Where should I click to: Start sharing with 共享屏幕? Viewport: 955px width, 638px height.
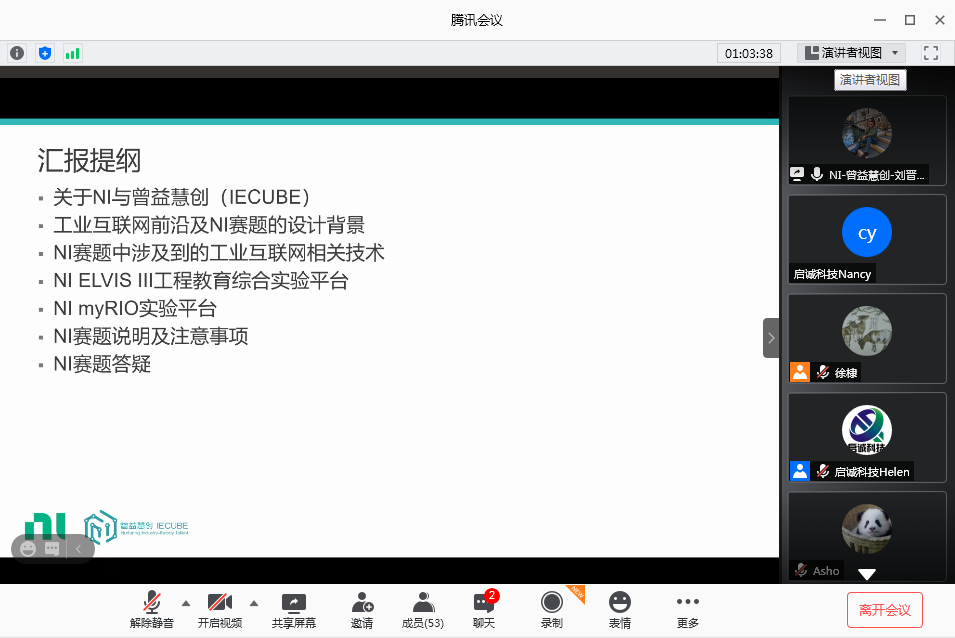point(294,610)
